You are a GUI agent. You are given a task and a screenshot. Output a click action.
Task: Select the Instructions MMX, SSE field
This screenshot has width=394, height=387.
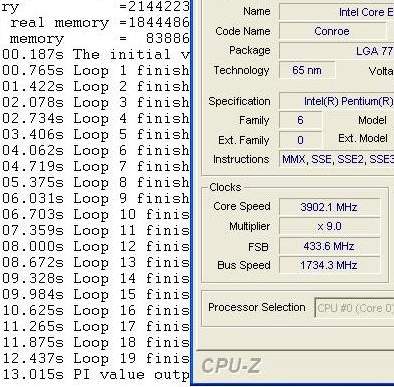point(337,159)
